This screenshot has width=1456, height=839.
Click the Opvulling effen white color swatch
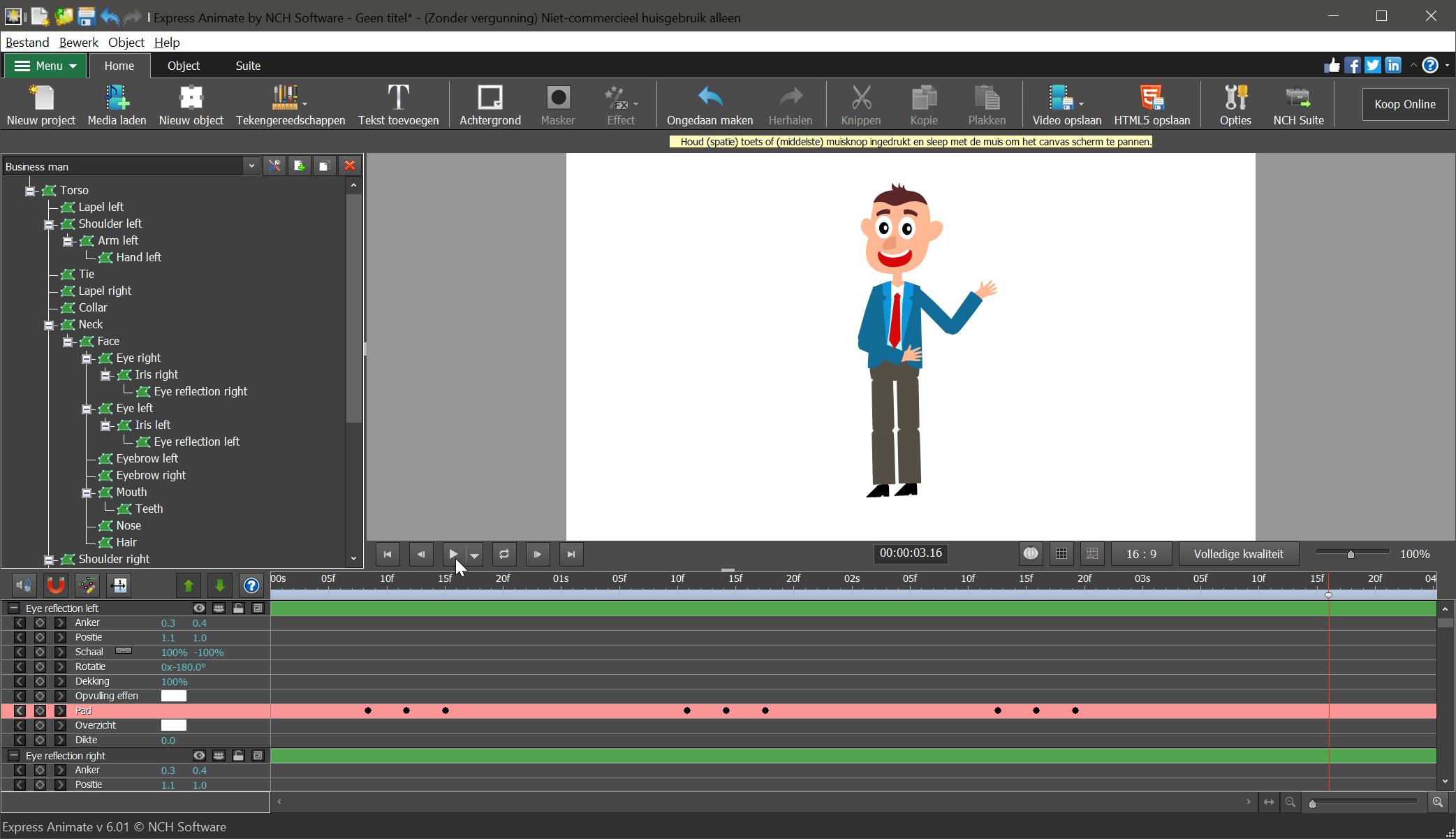click(x=174, y=696)
